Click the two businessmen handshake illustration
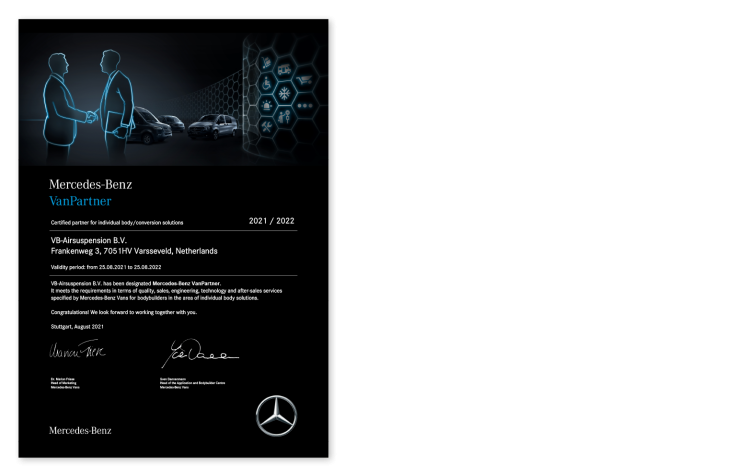The height and width of the screenshot is (466, 736). tap(89, 104)
